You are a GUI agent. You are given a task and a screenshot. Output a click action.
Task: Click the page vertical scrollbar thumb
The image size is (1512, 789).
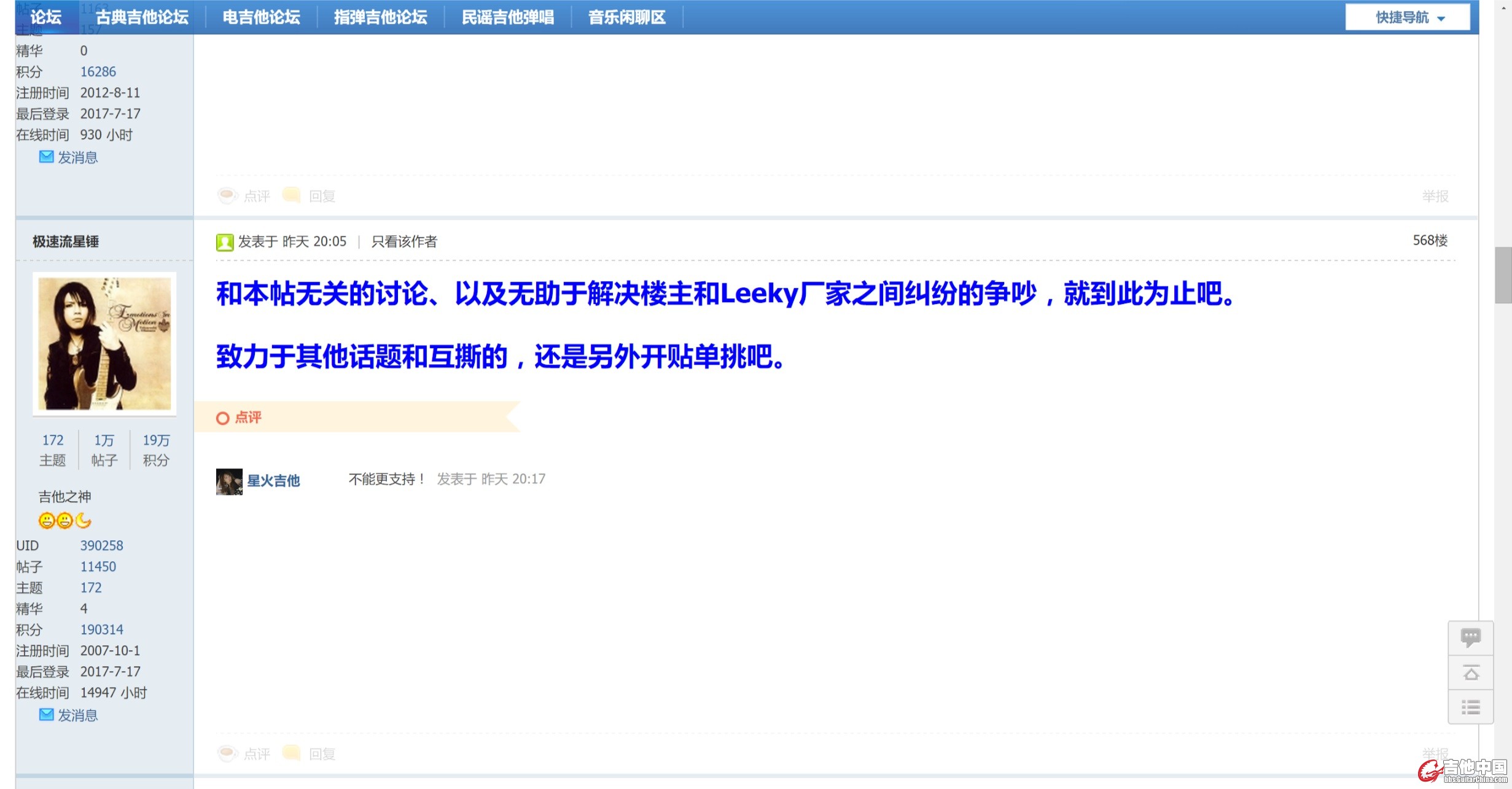click(1503, 275)
